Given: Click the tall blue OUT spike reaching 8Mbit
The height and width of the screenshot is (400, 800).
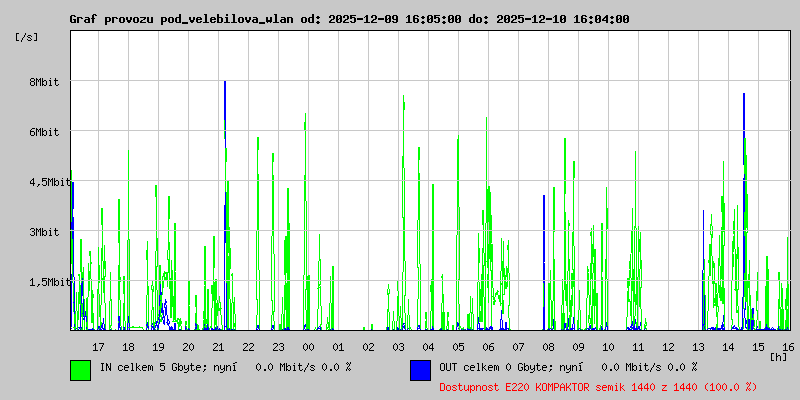Looking at the screenshot, I should coord(225,204).
